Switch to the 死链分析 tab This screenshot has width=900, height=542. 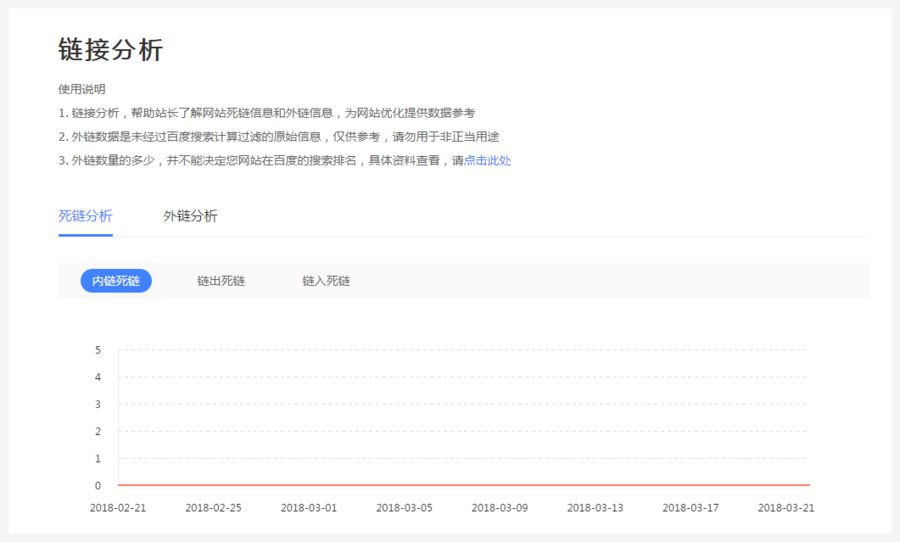pos(85,216)
